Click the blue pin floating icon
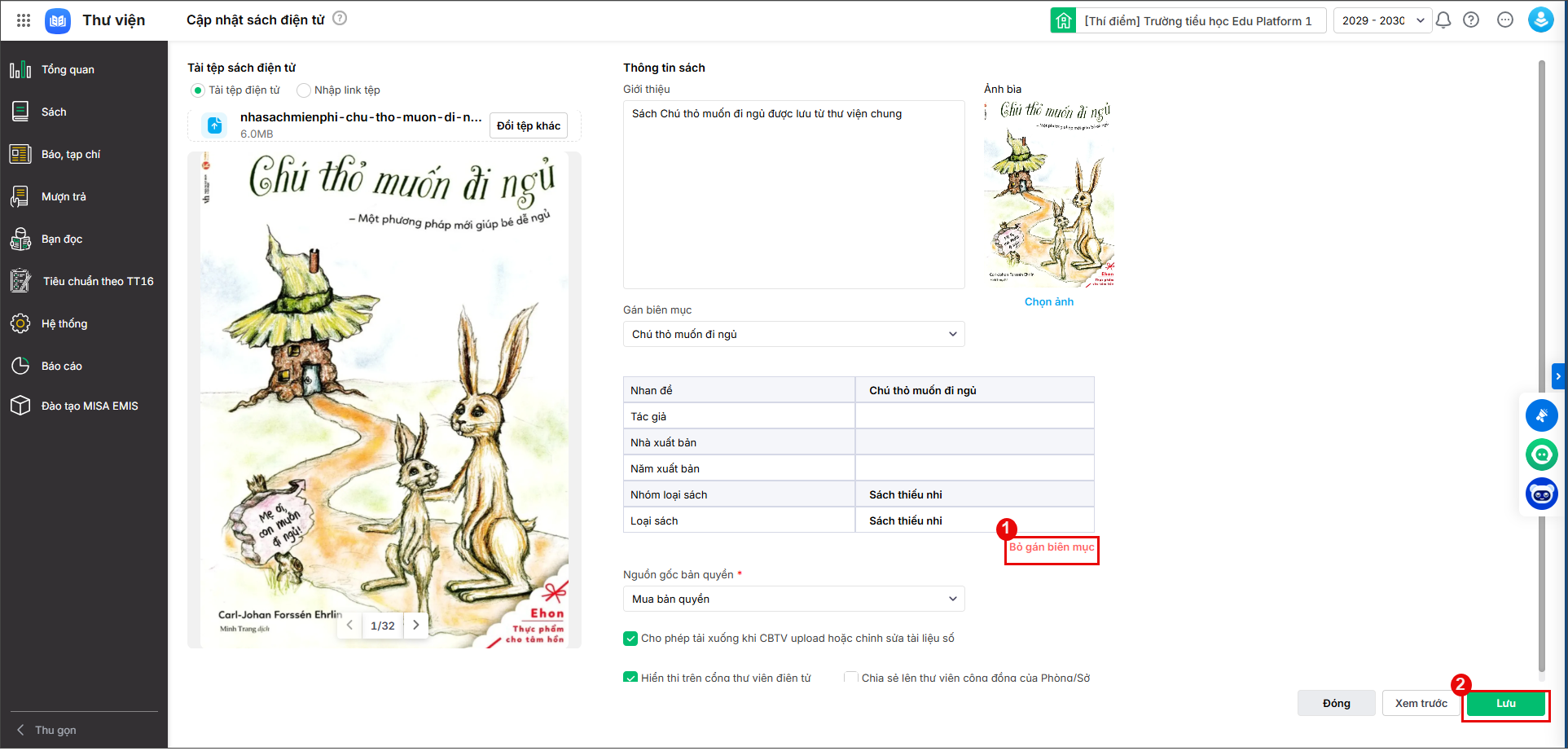Viewport: 1568px width, 751px height. coord(1541,415)
